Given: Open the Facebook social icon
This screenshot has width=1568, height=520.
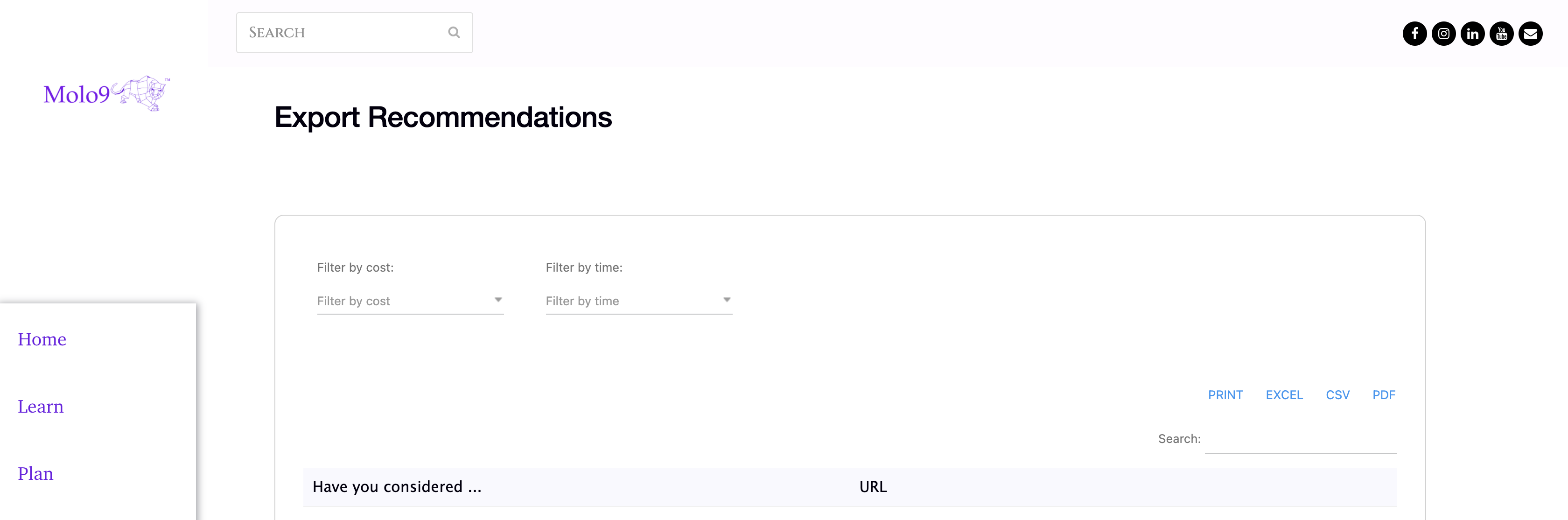Looking at the screenshot, I should click(1414, 34).
